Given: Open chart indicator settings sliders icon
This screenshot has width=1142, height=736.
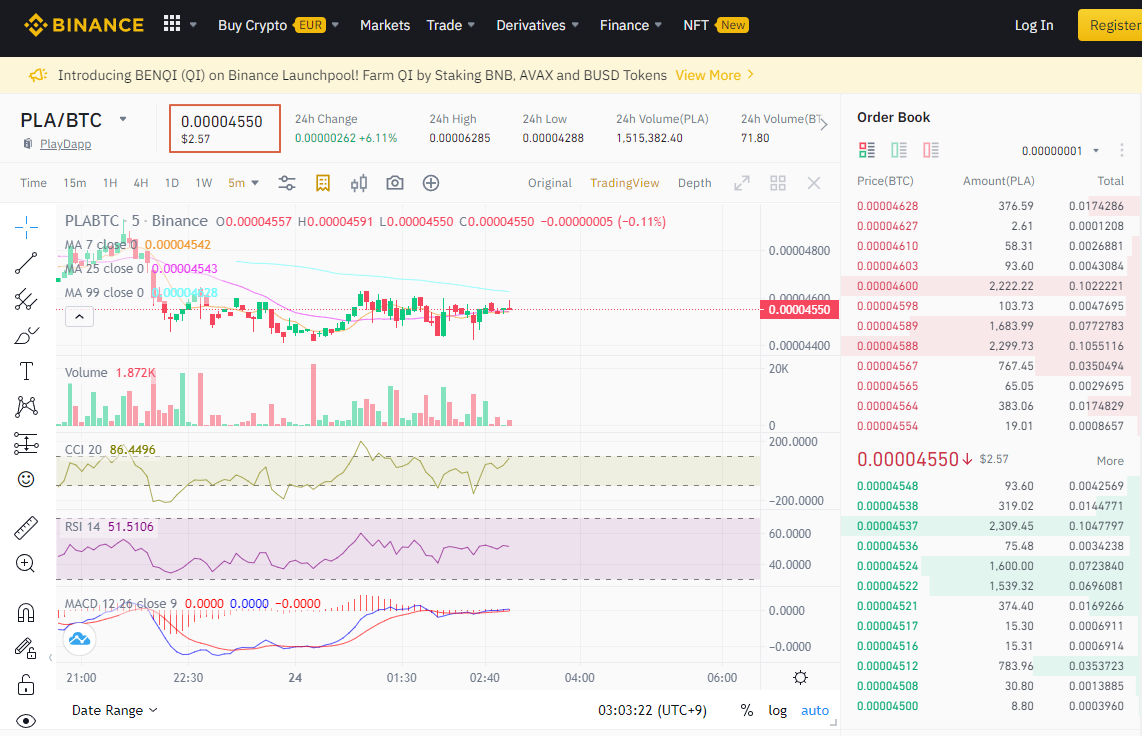Looking at the screenshot, I should pyautogui.click(x=287, y=183).
